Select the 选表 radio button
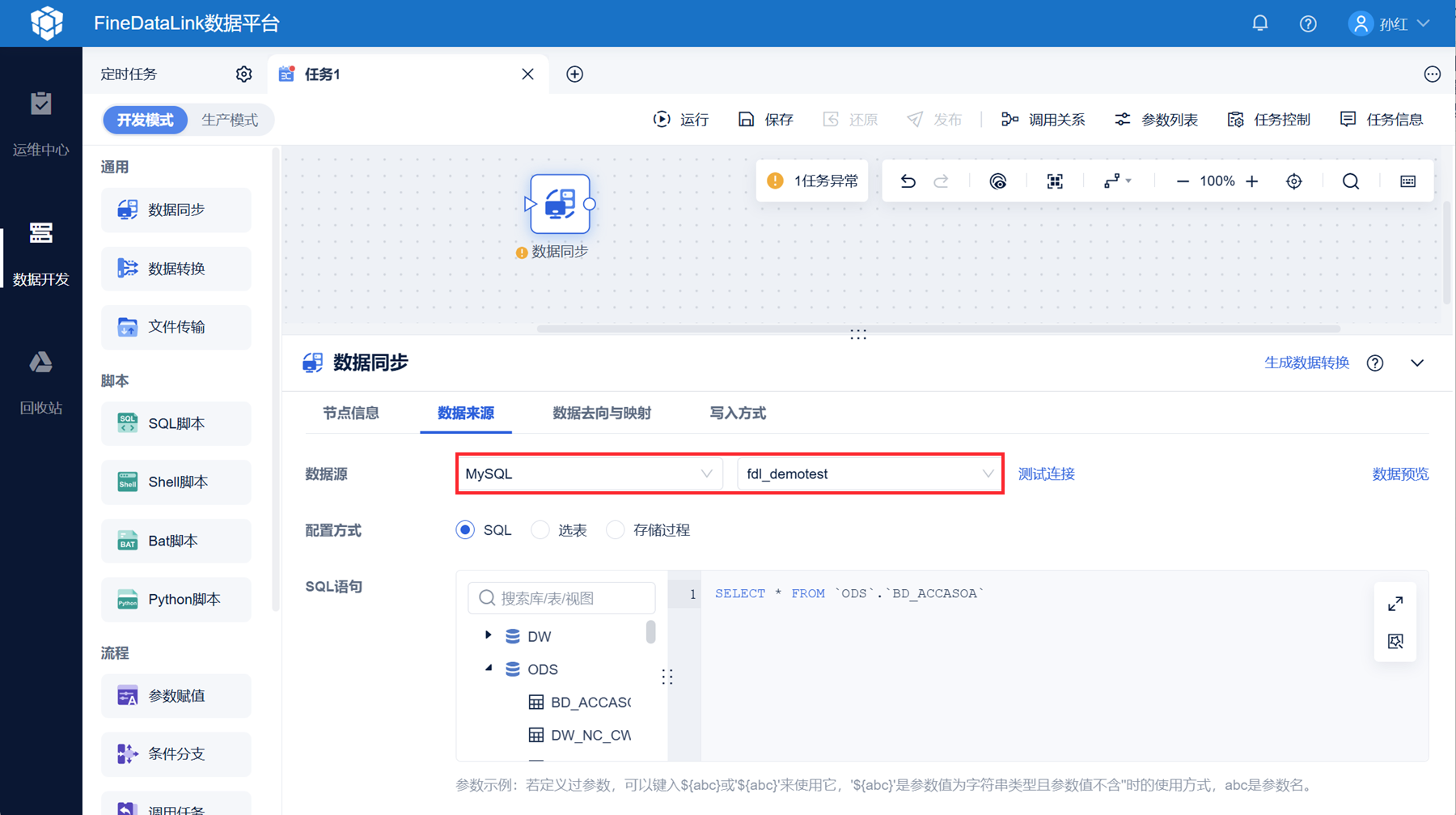This screenshot has width=1456, height=815. point(540,530)
